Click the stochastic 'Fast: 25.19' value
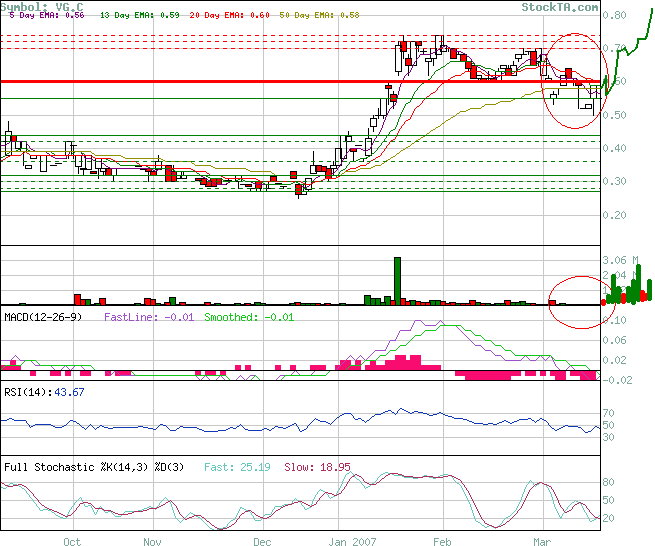 click(x=237, y=467)
